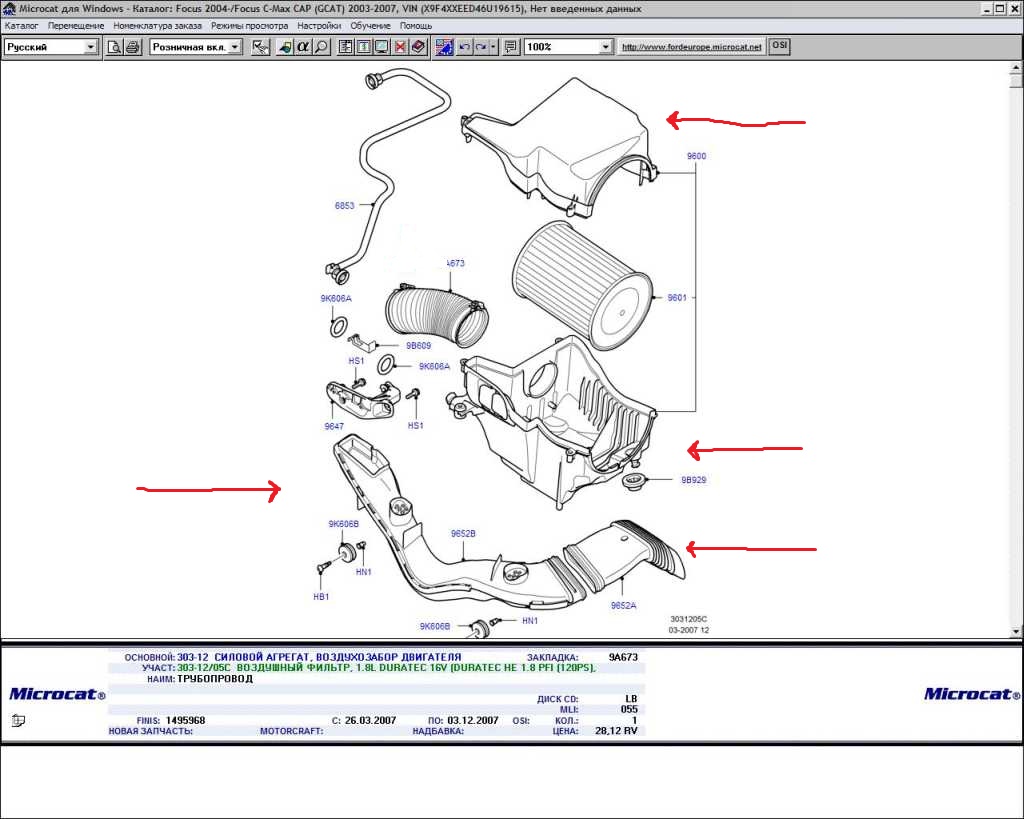The height and width of the screenshot is (819, 1024).
Task: Expand the Розничная вкл. price dropdown
Action: [x=235, y=47]
